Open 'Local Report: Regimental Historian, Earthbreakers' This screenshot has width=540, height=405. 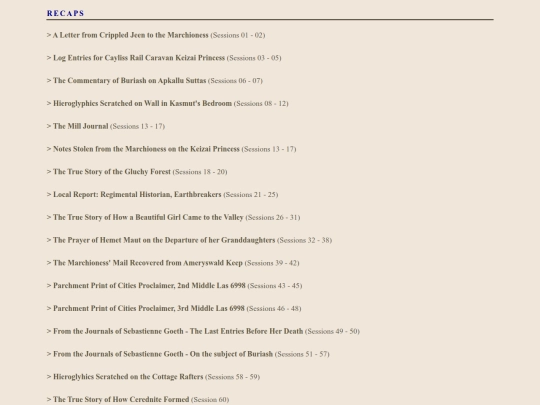coord(137,194)
